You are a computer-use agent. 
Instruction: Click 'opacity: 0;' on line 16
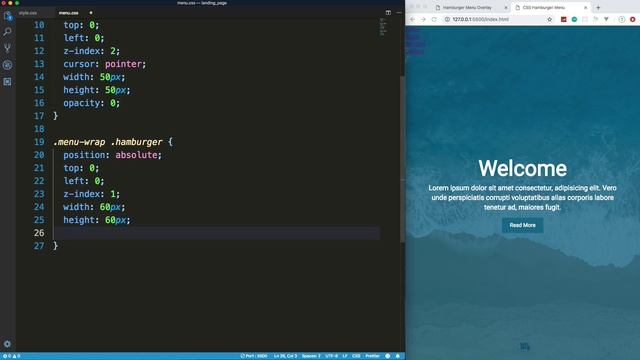91,103
